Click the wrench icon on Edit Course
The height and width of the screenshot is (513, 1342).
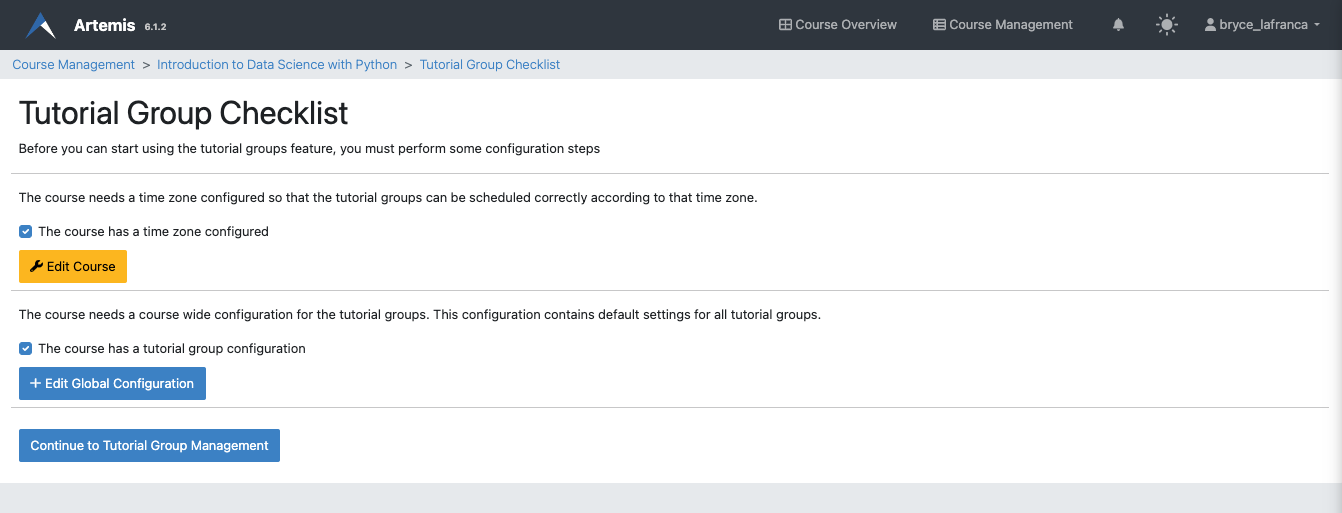click(37, 267)
